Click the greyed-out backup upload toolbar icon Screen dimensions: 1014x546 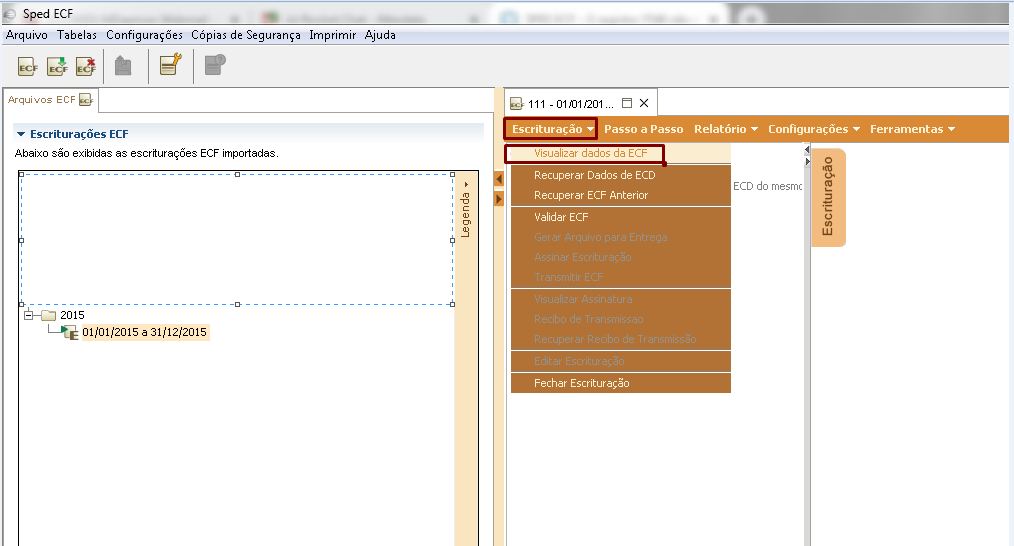(123, 65)
